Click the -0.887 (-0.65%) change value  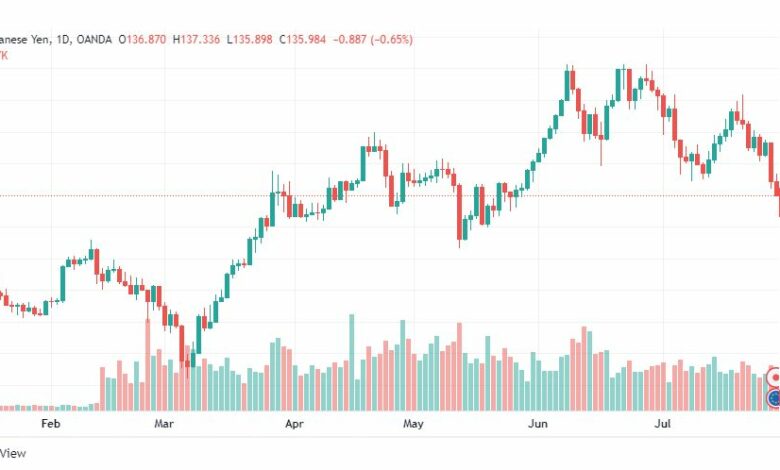click(x=373, y=39)
